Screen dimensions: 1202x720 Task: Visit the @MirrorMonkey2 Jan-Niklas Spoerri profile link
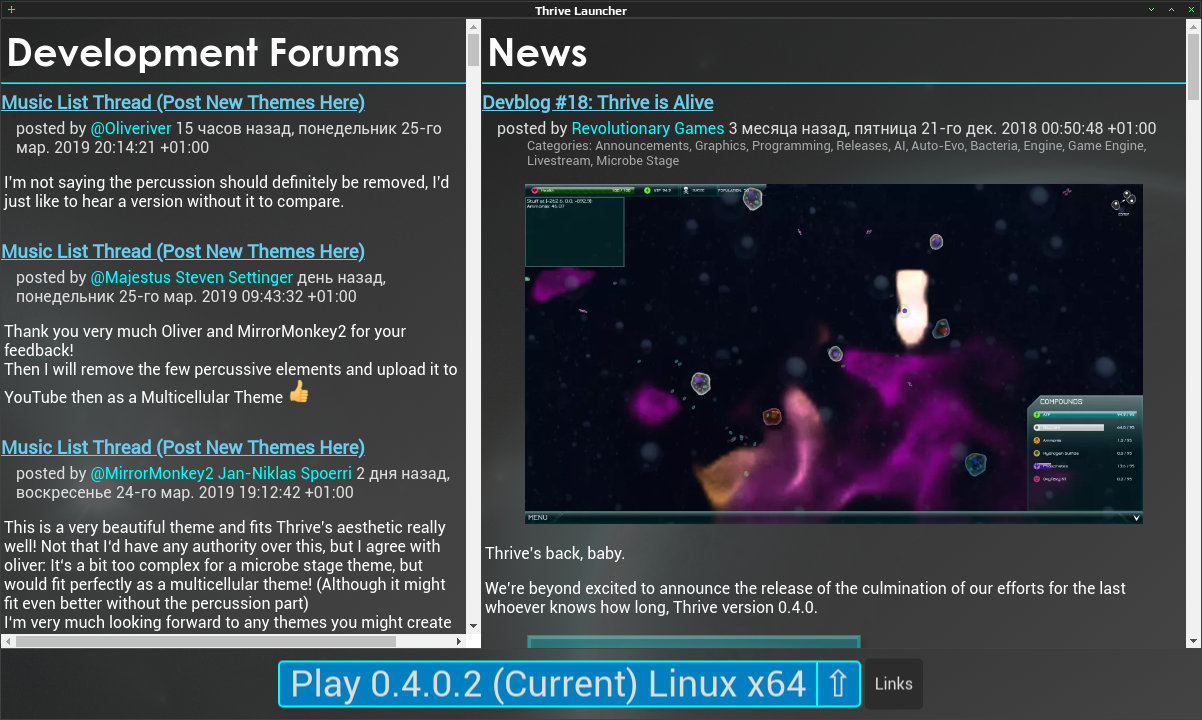point(221,473)
